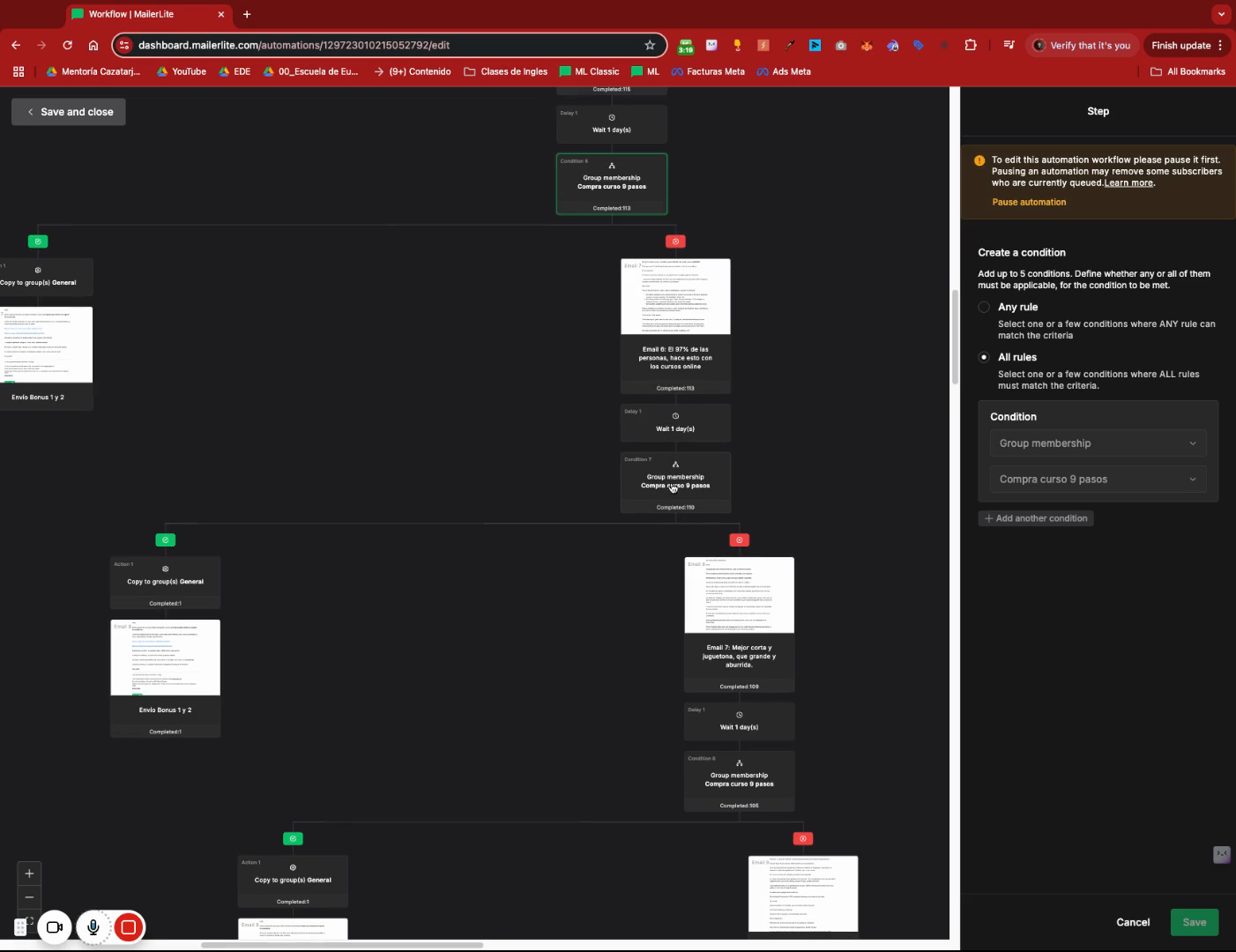The height and width of the screenshot is (952, 1236).
Task: Zoom in the workflow canvas with plus
Action: [x=29, y=874]
